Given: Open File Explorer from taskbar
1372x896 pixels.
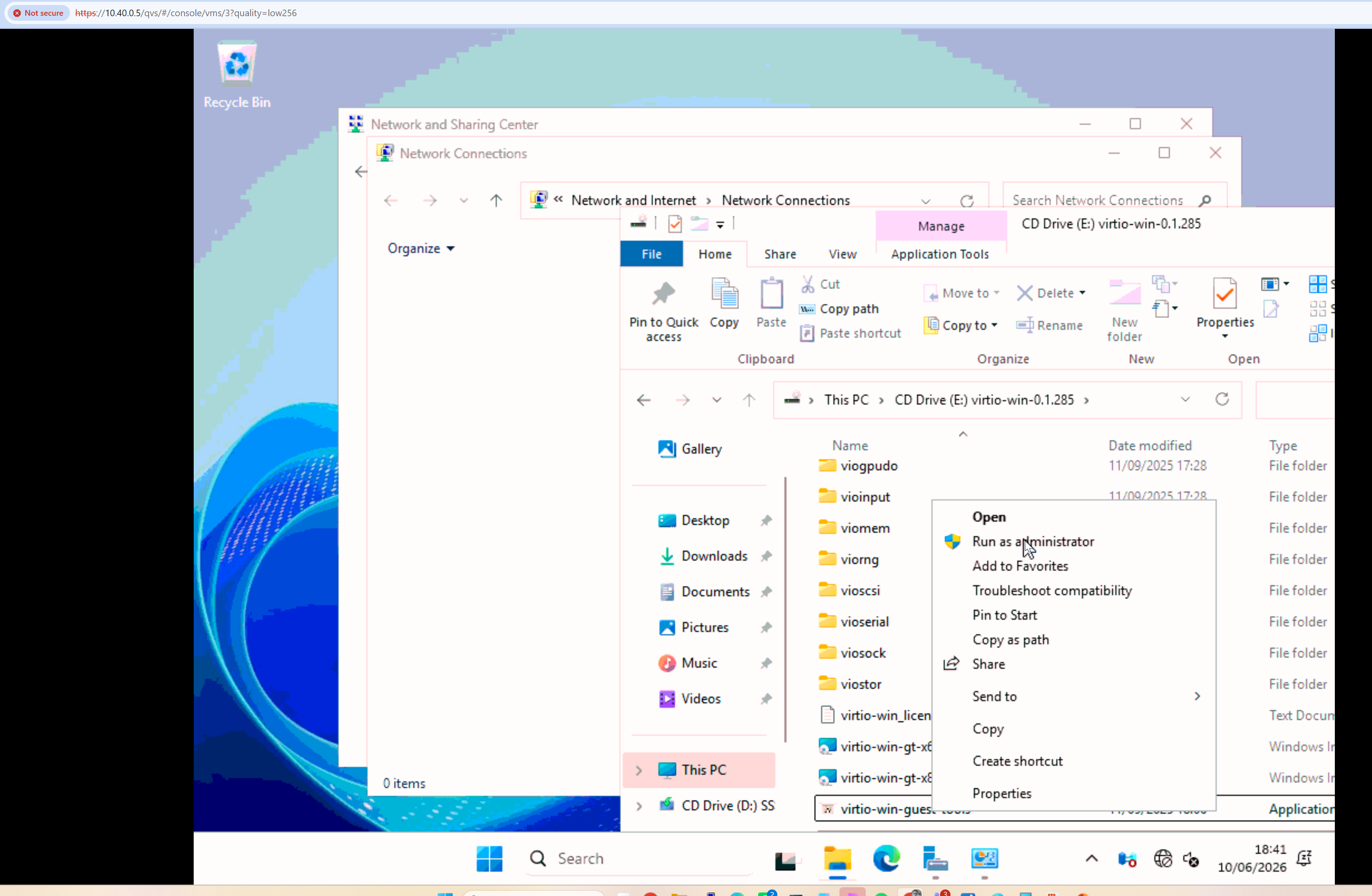Looking at the screenshot, I should click(837, 858).
